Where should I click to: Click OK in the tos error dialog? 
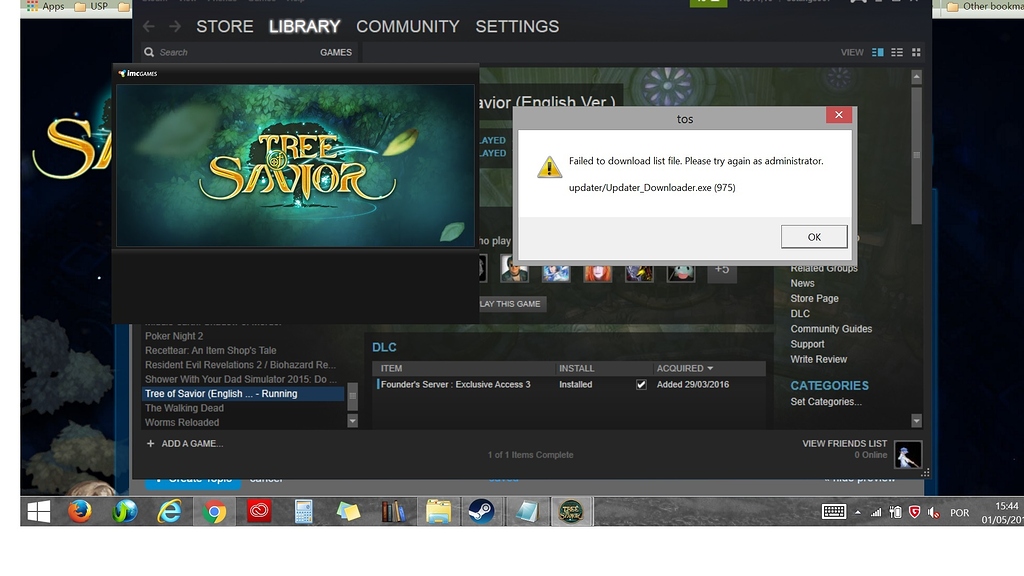click(x=813, y=237)
